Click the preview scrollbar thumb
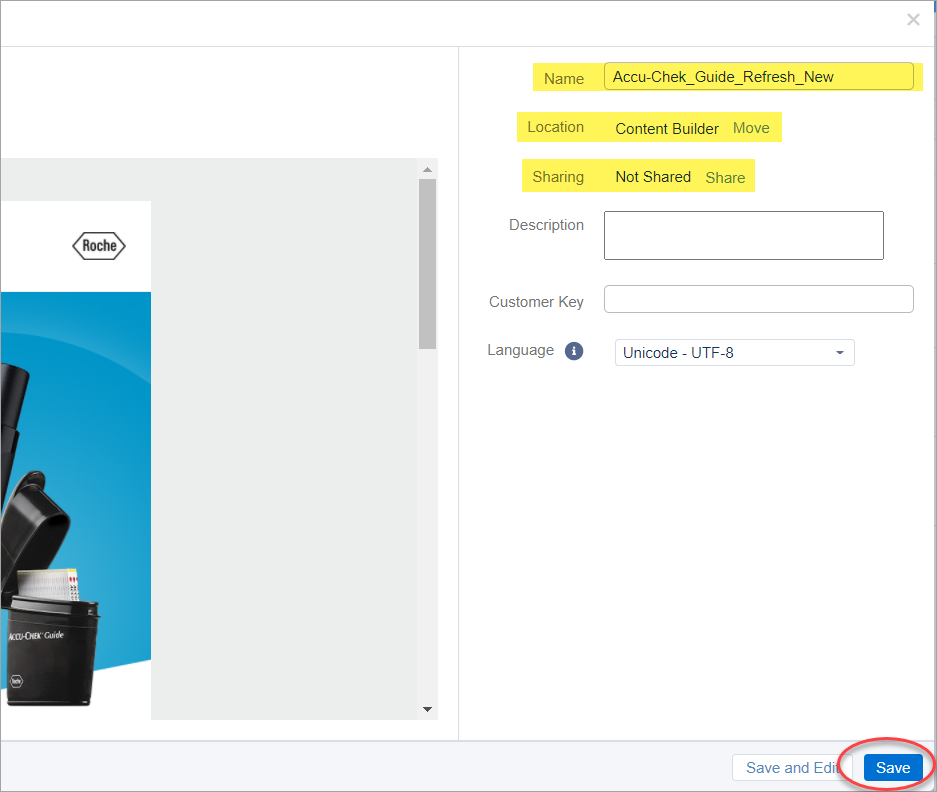 427,264
